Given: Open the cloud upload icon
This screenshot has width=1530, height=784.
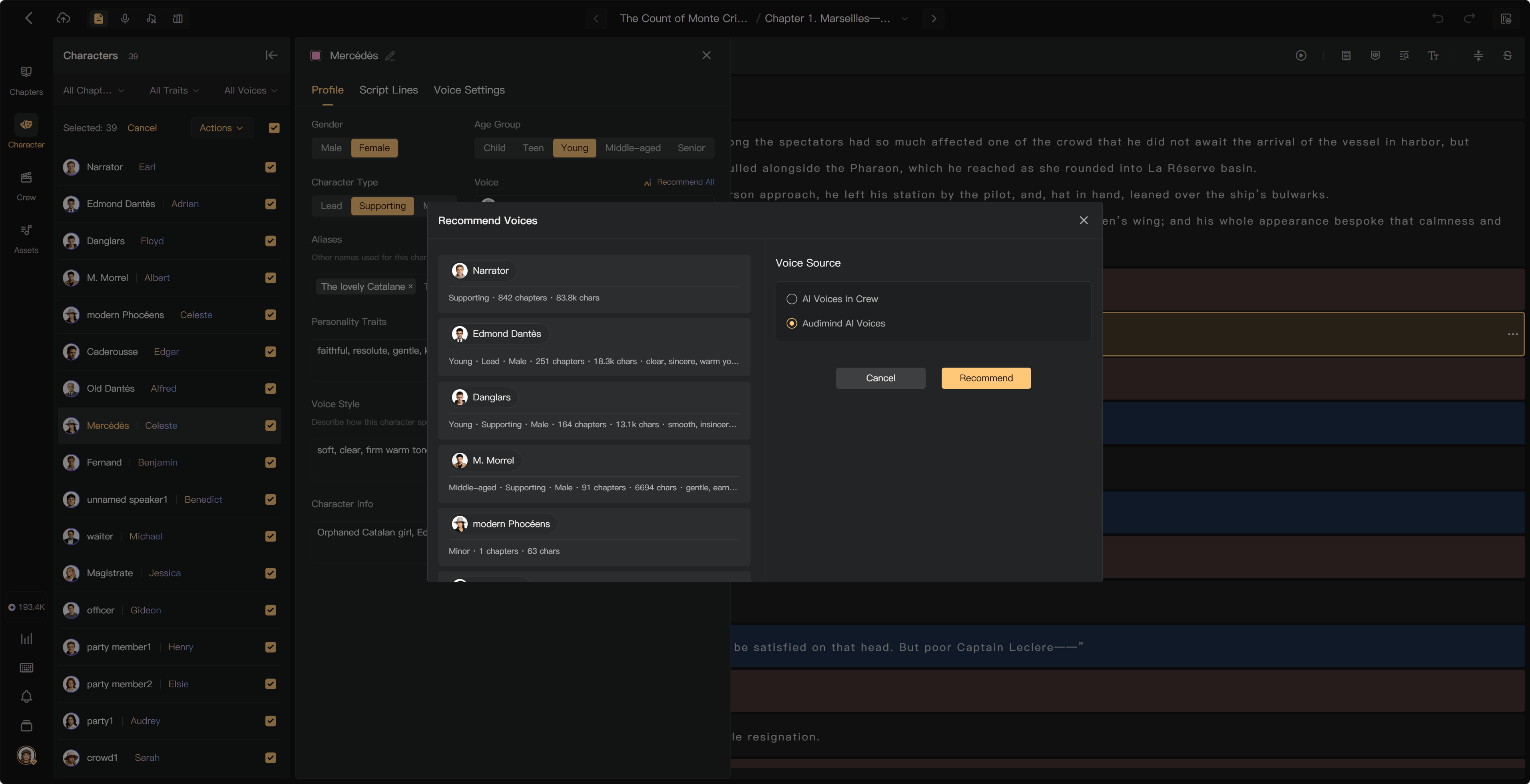Looking at the screenshot, I should point(64,18).
